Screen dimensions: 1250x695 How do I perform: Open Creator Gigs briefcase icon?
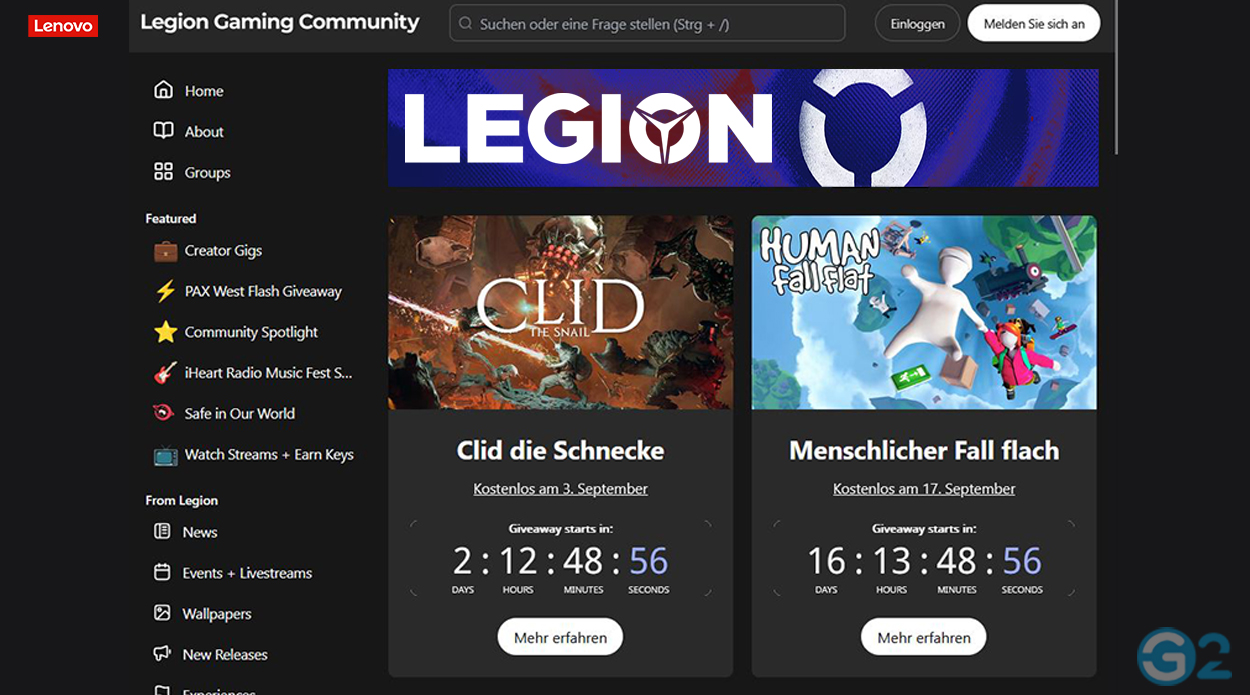coord(165,250)
